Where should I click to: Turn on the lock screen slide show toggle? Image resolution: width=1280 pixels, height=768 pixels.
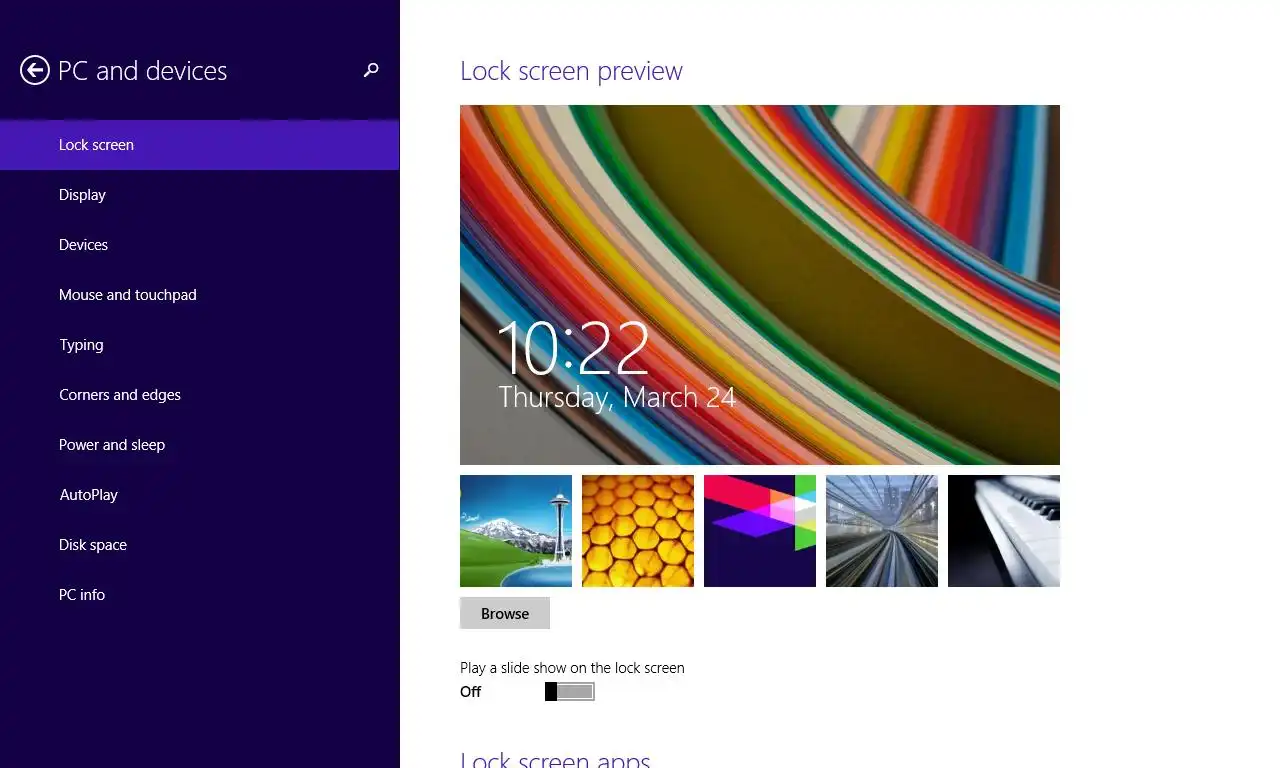pos(570,691)
